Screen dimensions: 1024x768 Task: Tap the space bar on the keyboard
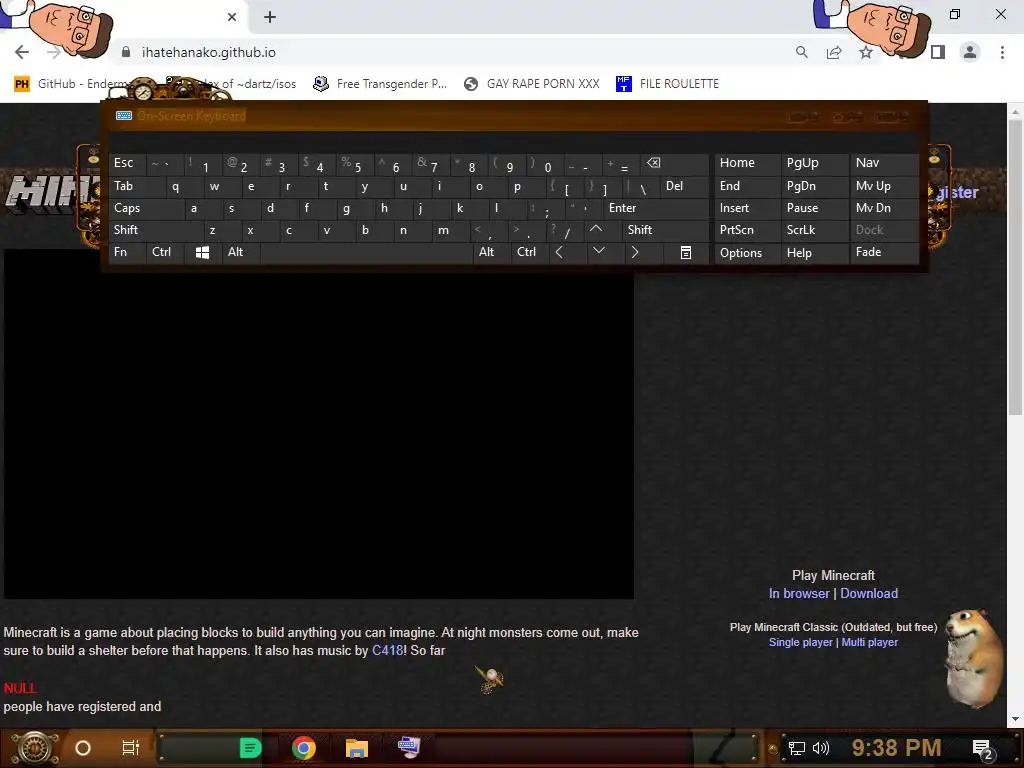[x=366, y=252]
